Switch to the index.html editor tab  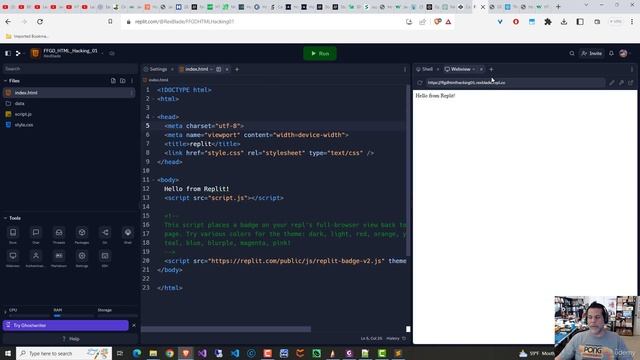[x=196, y=69]
